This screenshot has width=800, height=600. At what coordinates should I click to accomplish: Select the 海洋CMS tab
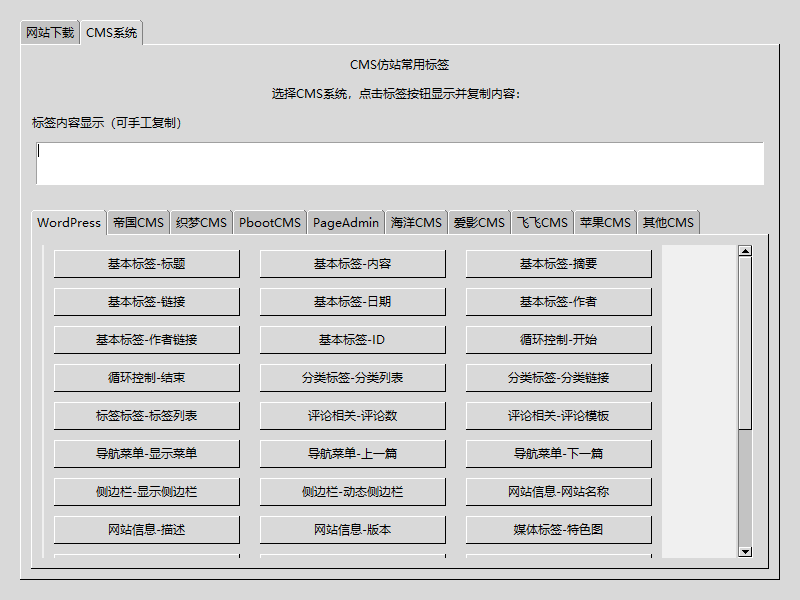click(x=416, y=223)
